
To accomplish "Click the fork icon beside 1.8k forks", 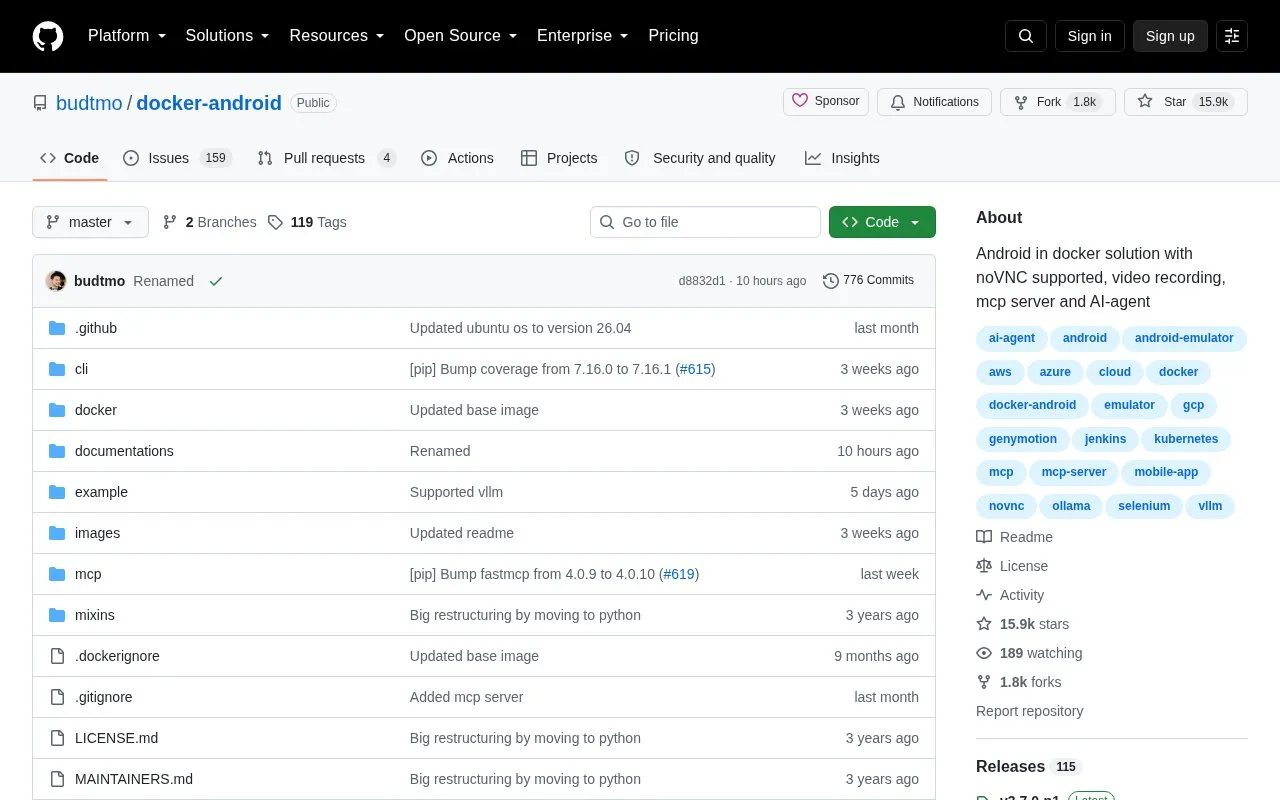I will pos(984,682).
